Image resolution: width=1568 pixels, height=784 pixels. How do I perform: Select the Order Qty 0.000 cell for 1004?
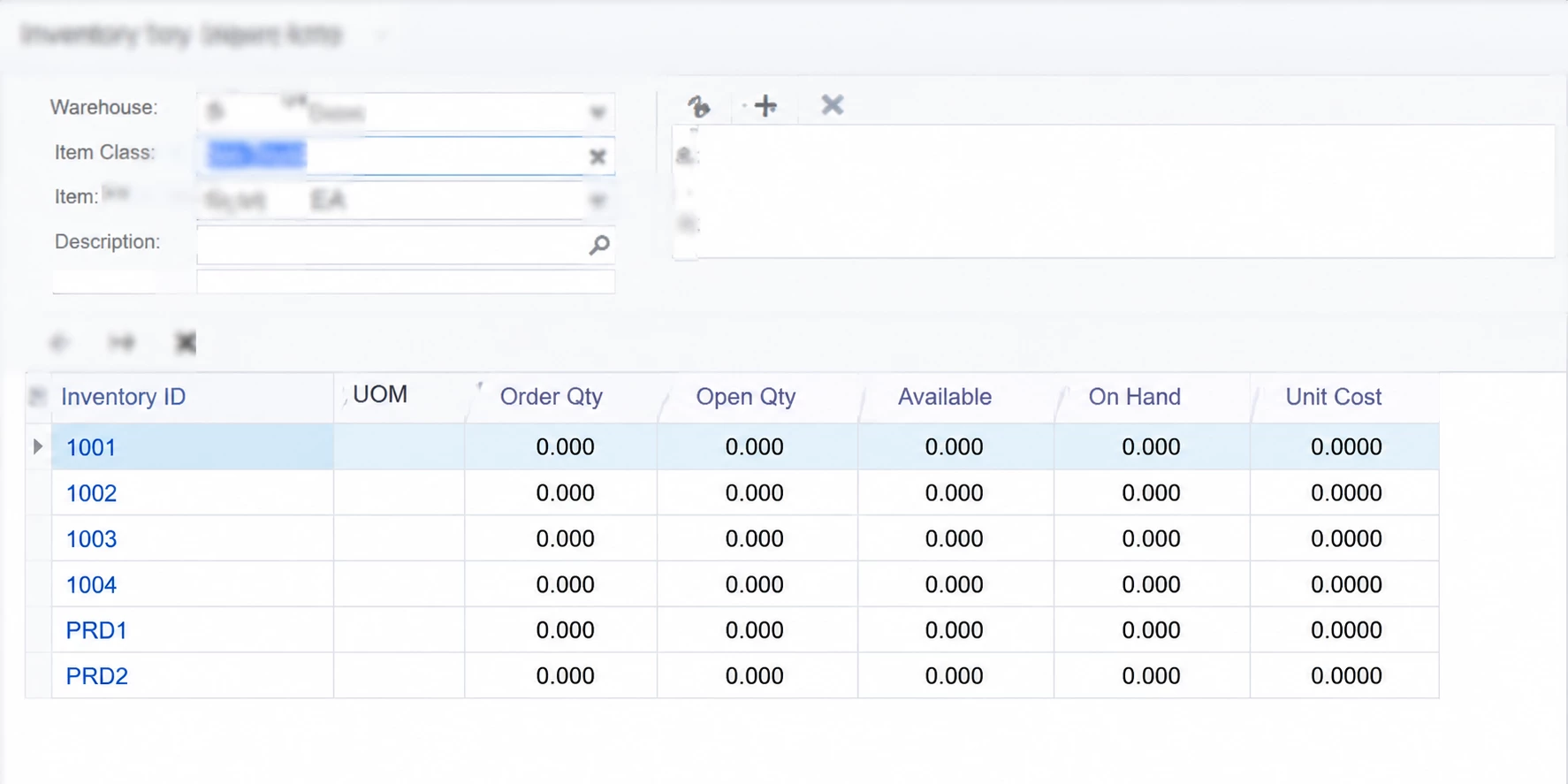click(x=561, y=584)
